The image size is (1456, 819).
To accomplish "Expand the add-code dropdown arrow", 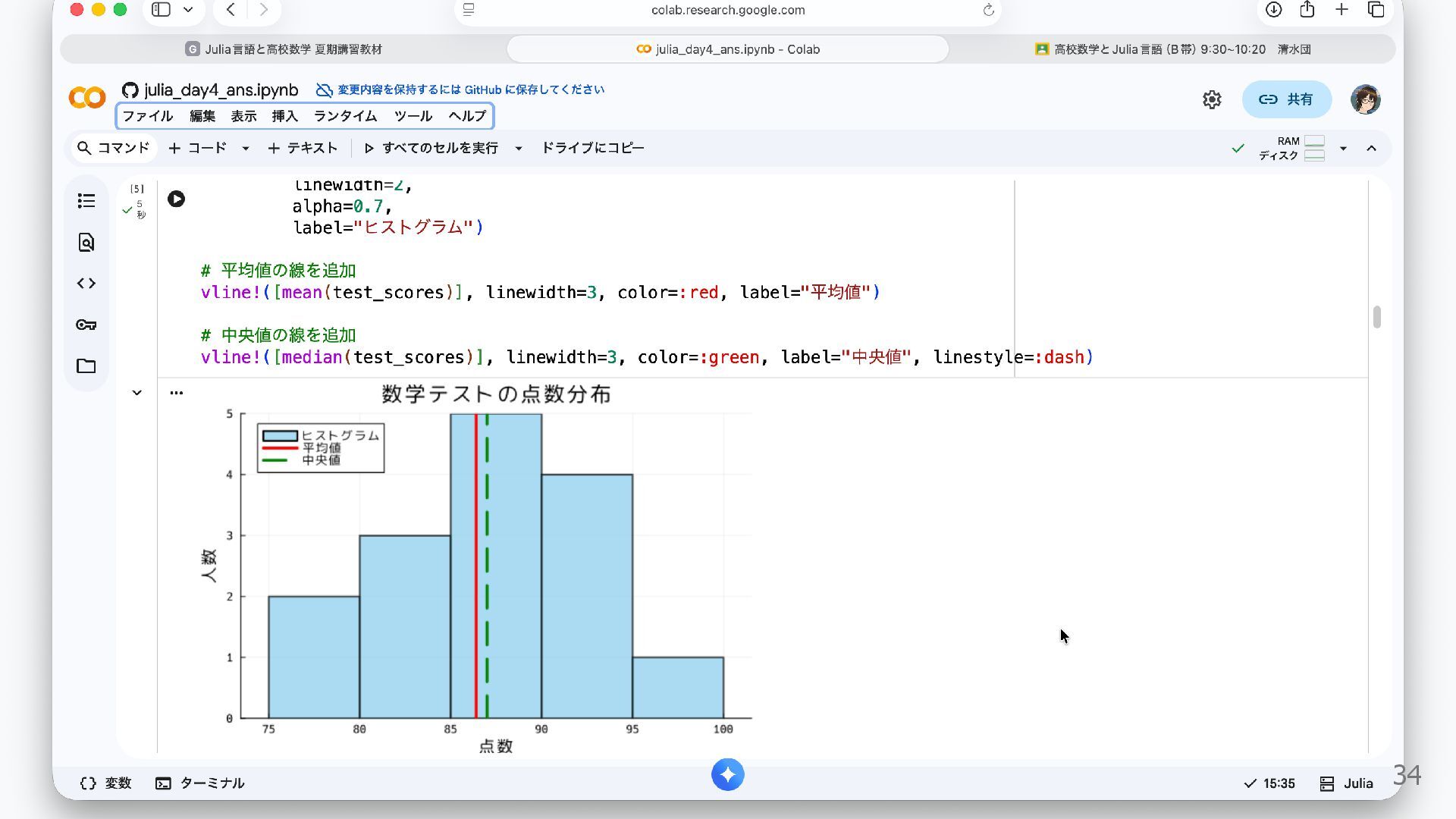I will 245,149.
